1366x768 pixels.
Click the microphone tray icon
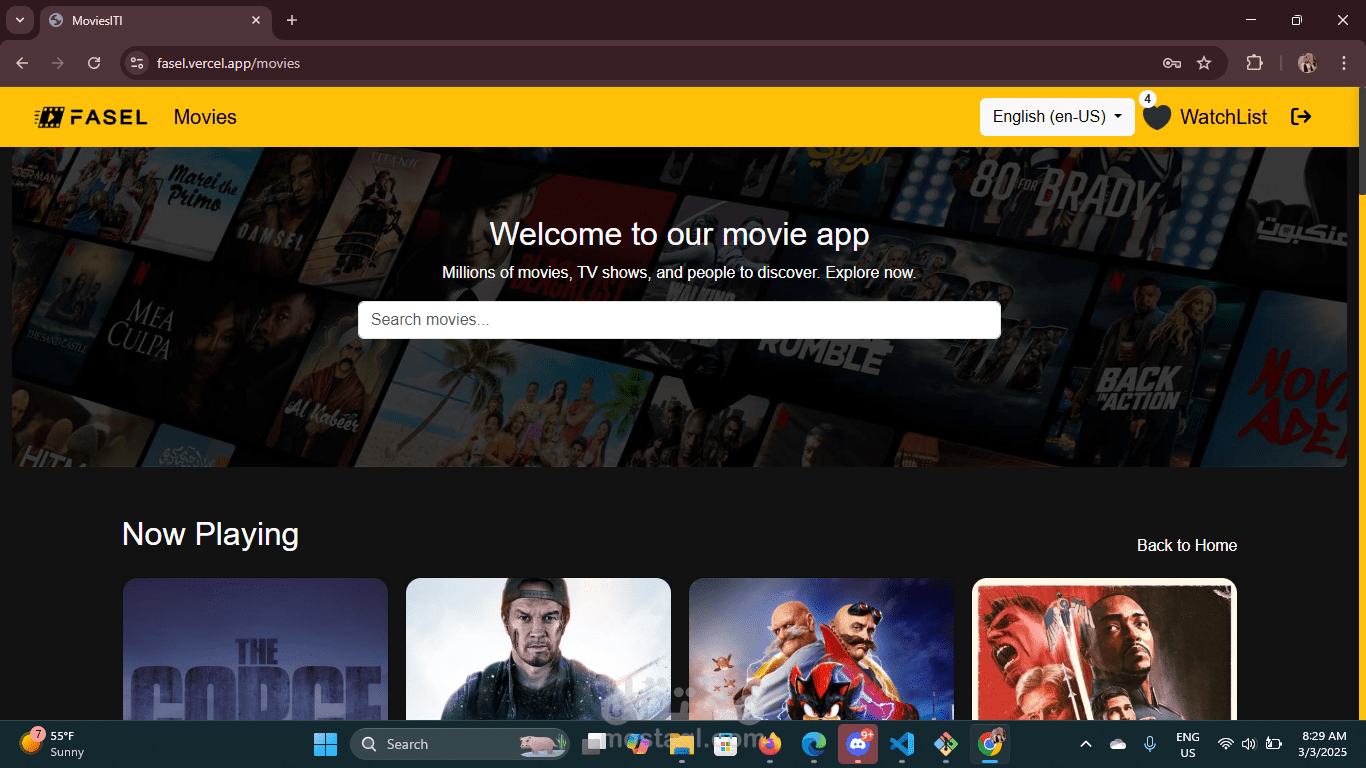1150,744
